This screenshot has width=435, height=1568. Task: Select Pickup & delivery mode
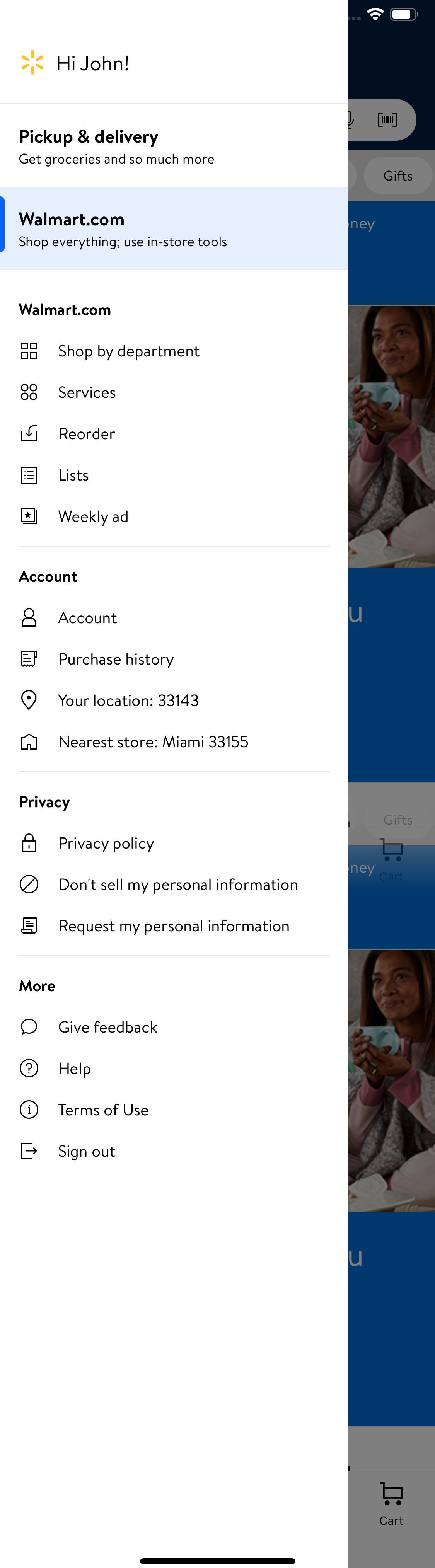tap(174, 146)
